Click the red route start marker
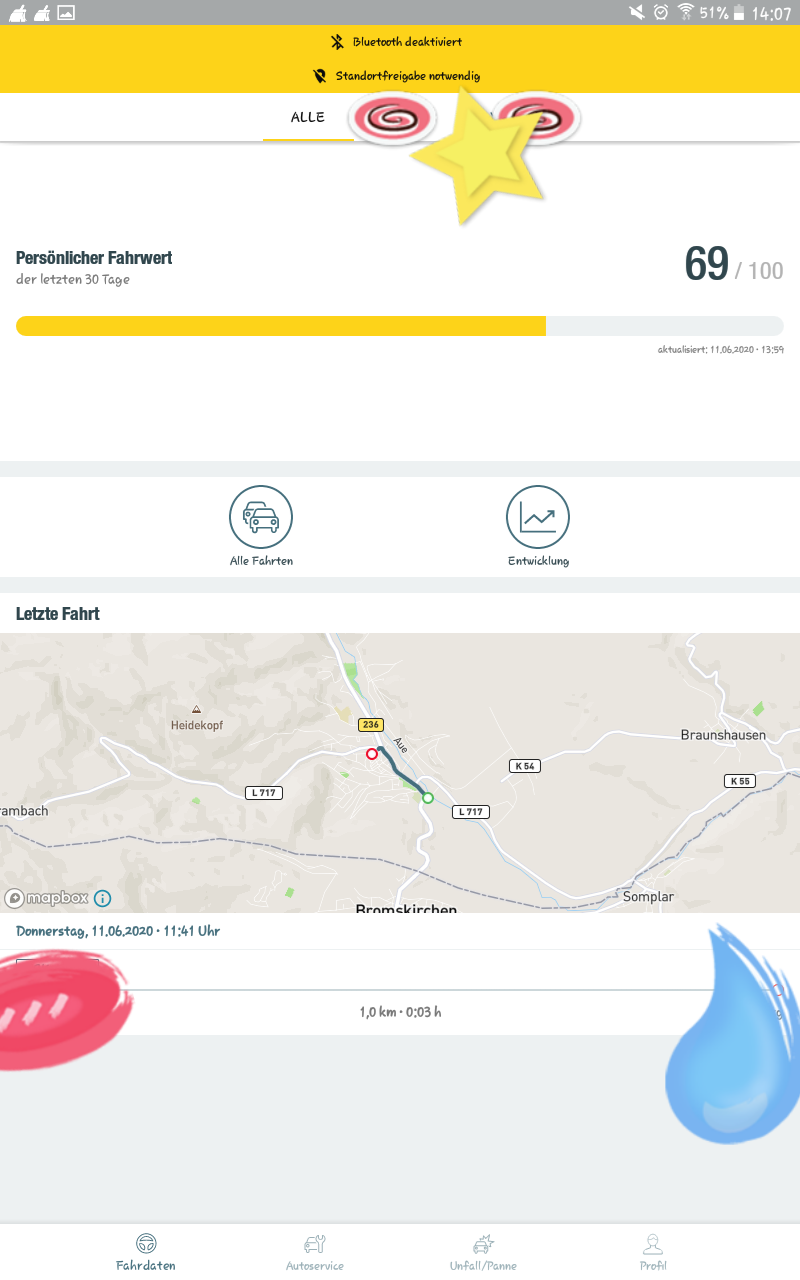The height and width of the screenshot is (1280, 800). 372,753
